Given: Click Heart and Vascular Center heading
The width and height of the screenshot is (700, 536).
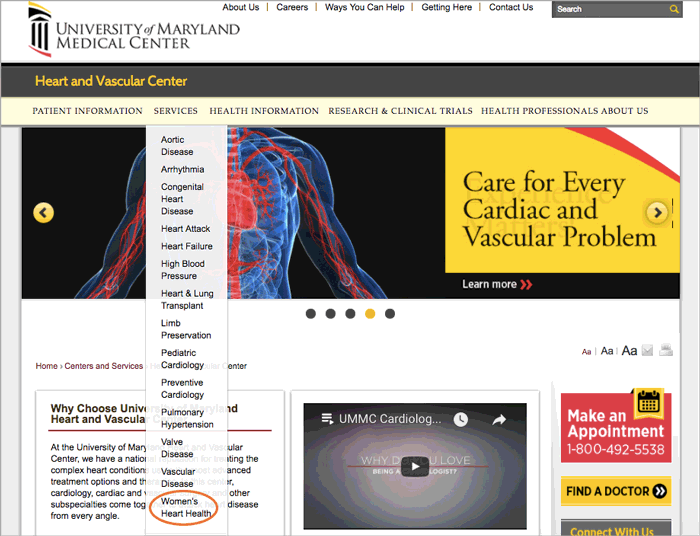Looking at the screenshot, I should [x=111, y=81].
